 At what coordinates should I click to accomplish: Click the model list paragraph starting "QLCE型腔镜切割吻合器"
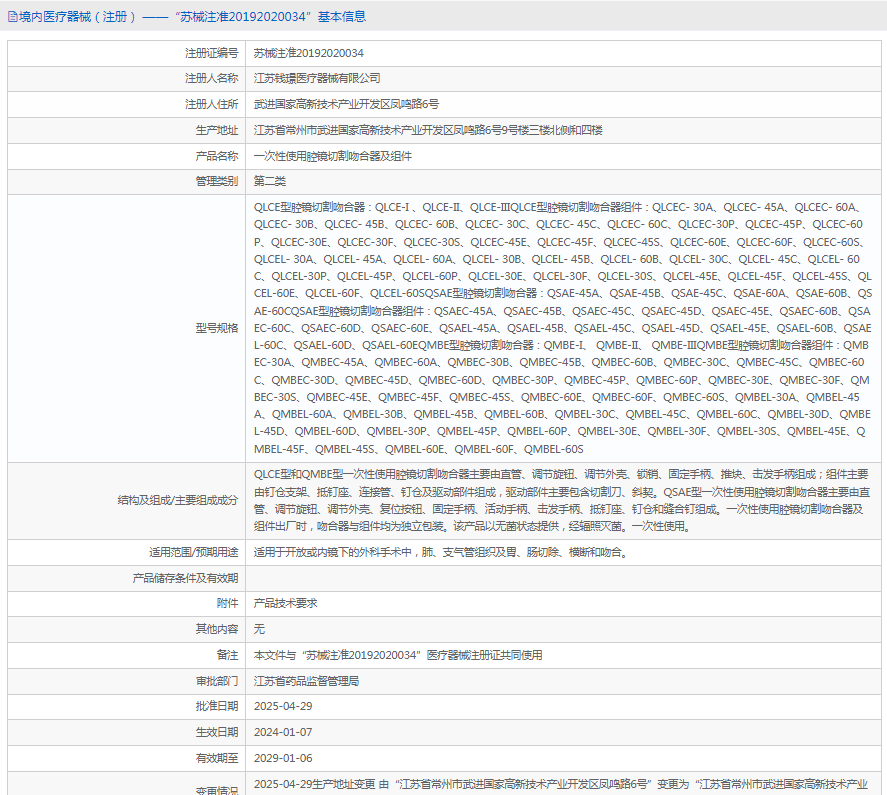coord(562,328)
